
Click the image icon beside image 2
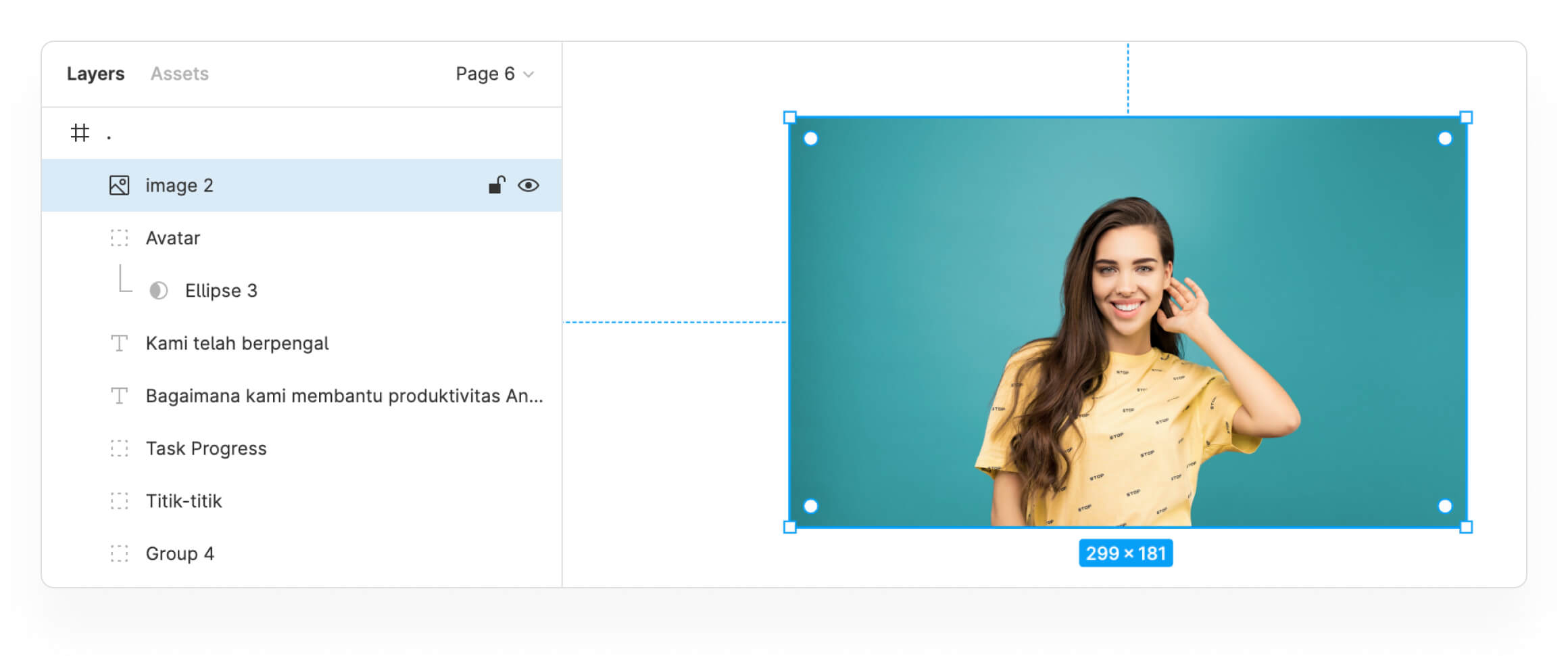click(x=119, y=185)
